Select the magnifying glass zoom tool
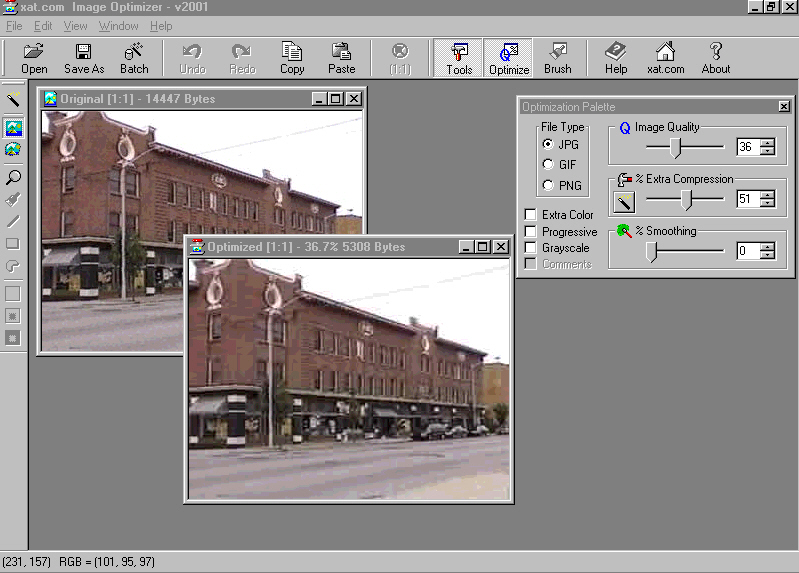 pyautogui.click(x=13, y=177)
